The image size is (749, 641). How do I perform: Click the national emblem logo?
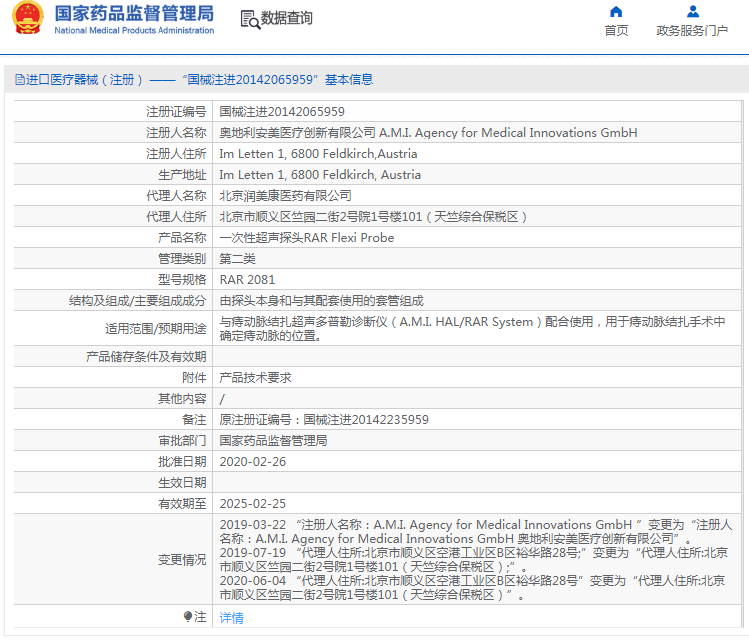pyautogui.click(x=28, y=18)
